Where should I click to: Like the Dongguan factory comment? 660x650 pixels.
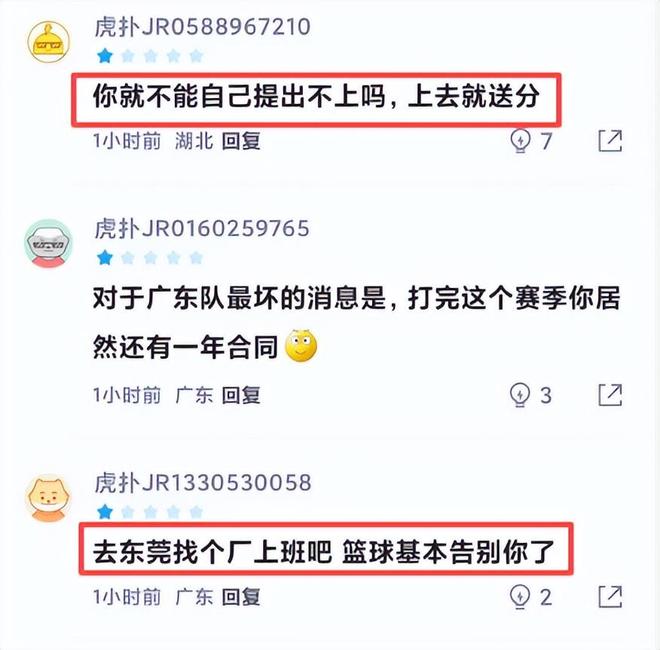pos(520,597)
